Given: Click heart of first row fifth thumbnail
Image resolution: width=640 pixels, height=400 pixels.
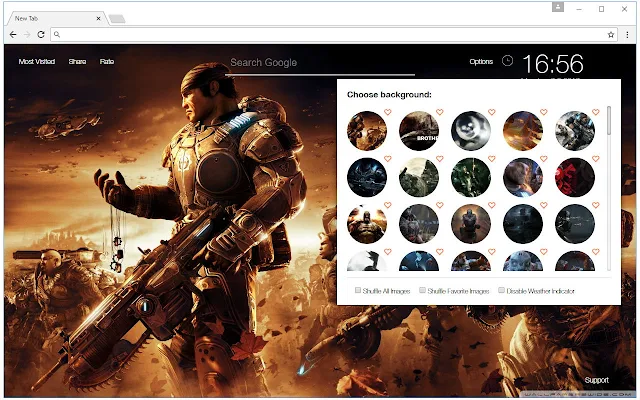Looking at the screenshot, I should point(596,112).
